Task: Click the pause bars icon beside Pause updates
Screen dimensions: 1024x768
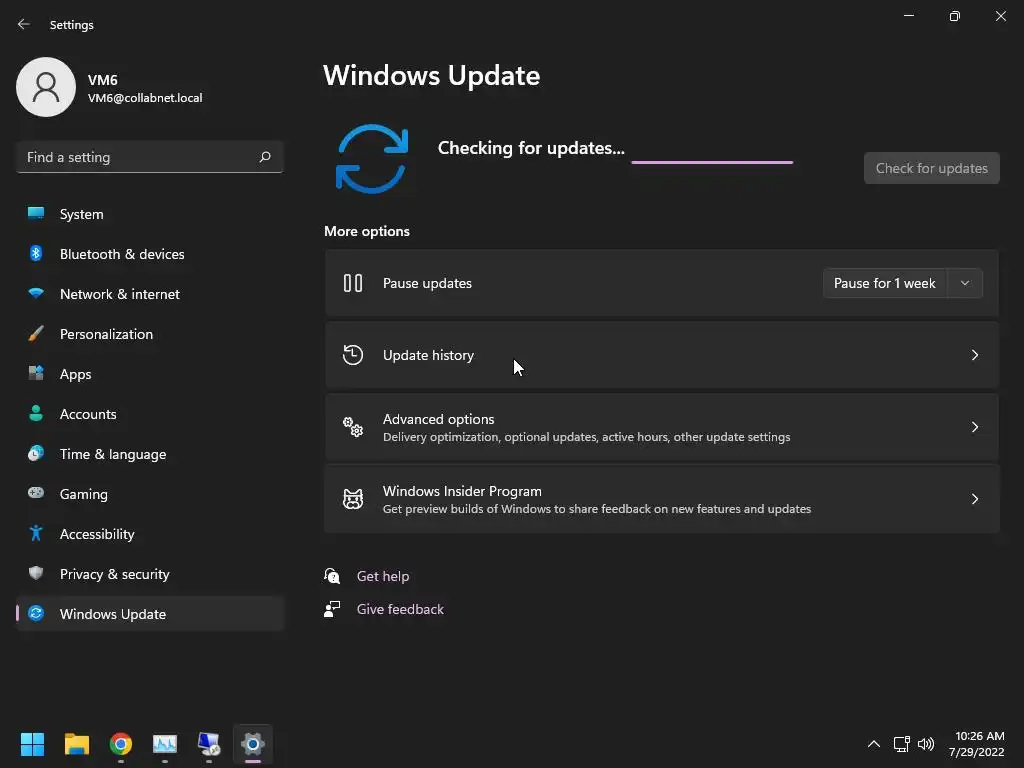Action: point(353,283)
